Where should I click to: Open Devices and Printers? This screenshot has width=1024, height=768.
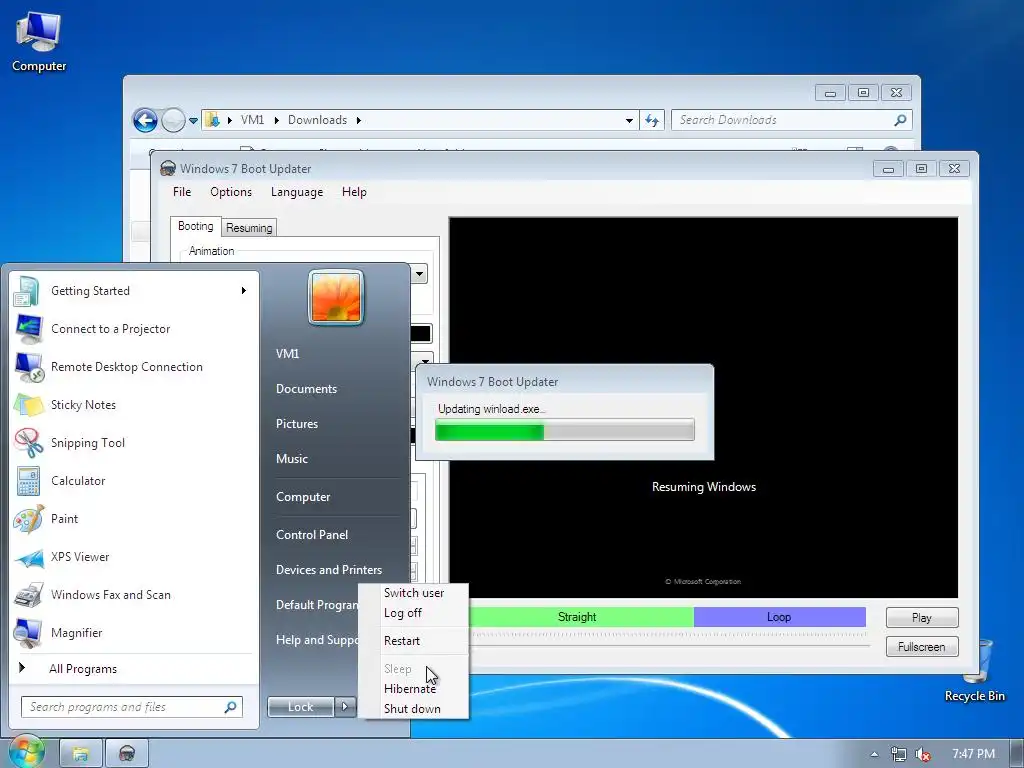(329, 570)
